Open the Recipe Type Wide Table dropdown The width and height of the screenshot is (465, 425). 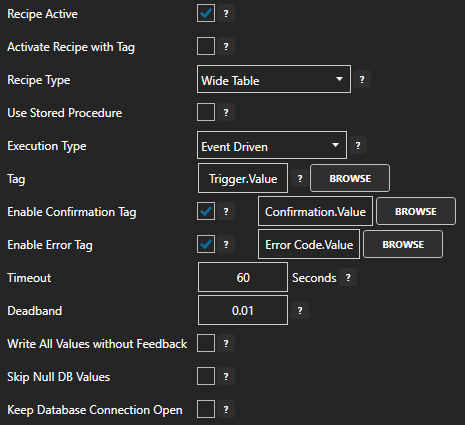coord(274,79)
